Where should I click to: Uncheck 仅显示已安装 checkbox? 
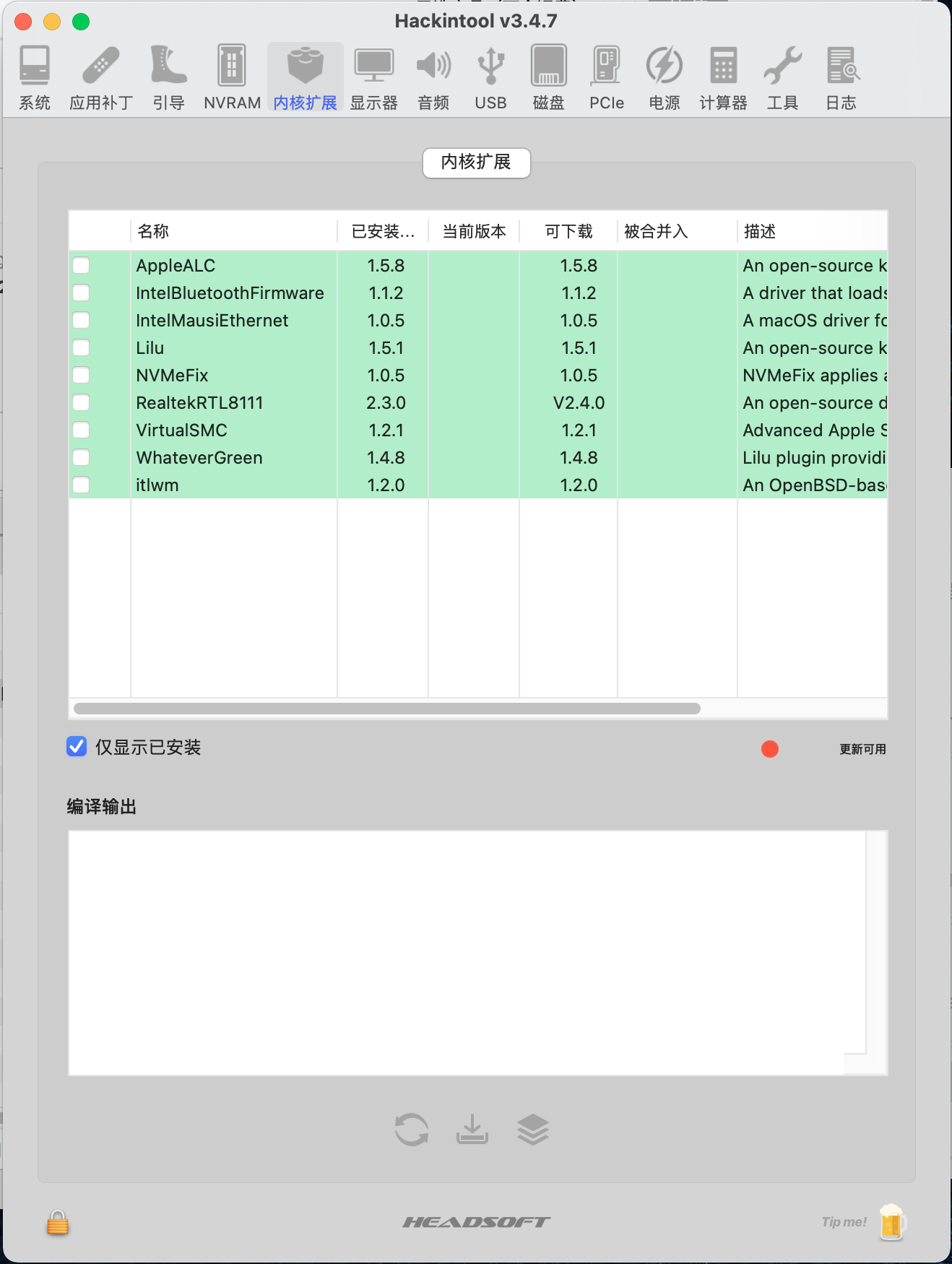pos(77,746)
